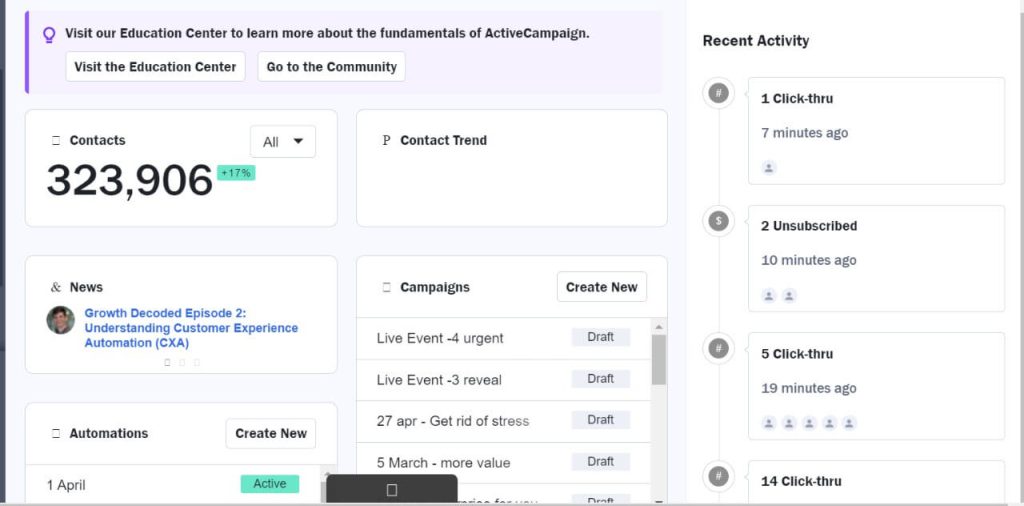Click the Contact Trend card title
This screenshot has width=1024, height=506.
click(x=443, y=140)
